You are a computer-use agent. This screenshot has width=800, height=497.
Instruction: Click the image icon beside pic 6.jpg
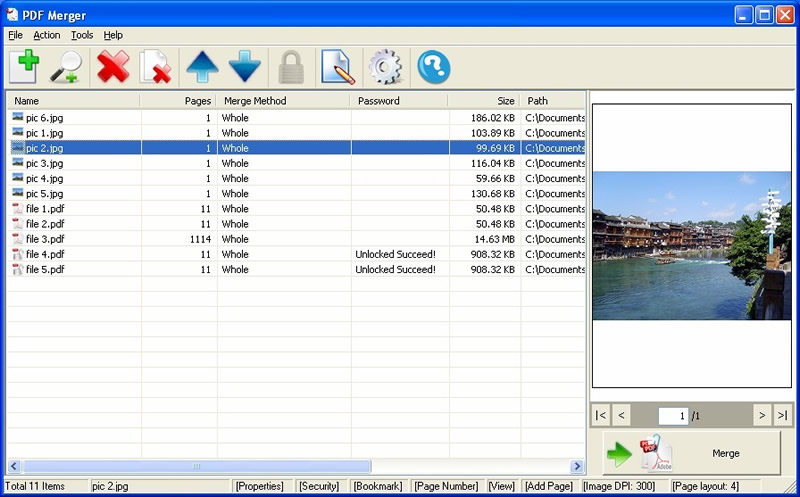pos(18,117)
